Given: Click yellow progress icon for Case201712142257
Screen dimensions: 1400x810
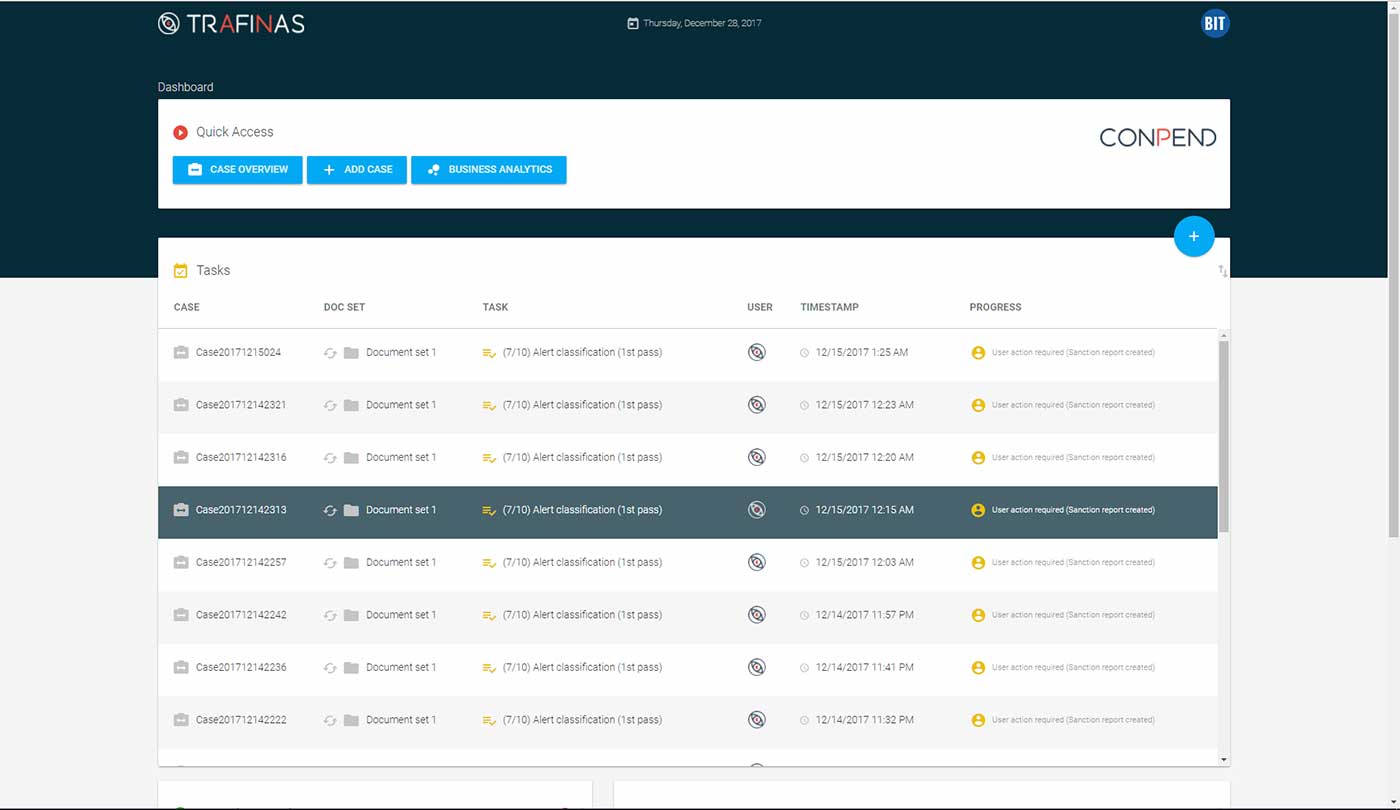Looking at the screenshot, I should coord(978,563).
